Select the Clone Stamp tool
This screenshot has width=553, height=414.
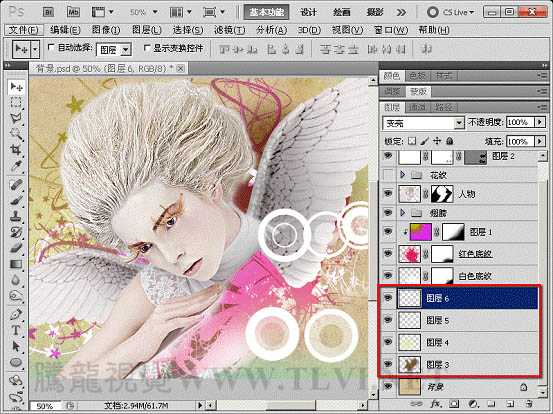click(16, 216)
